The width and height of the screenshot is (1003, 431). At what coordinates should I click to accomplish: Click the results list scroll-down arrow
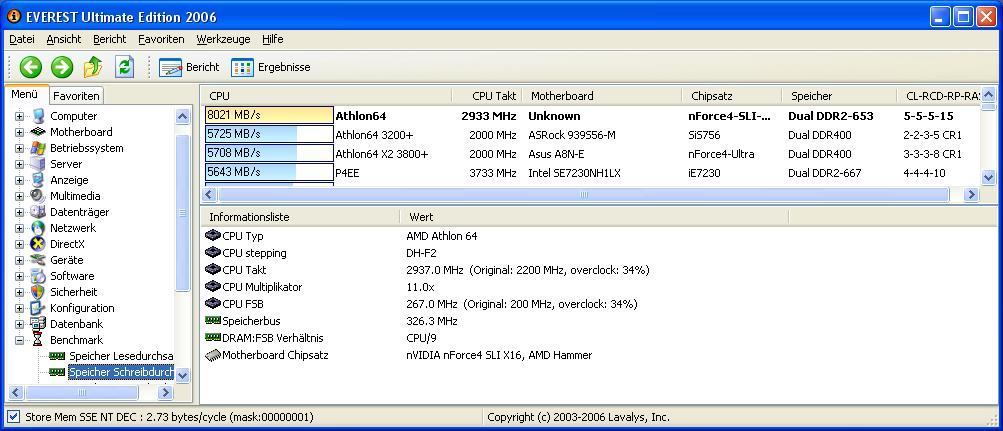(988, 178)
